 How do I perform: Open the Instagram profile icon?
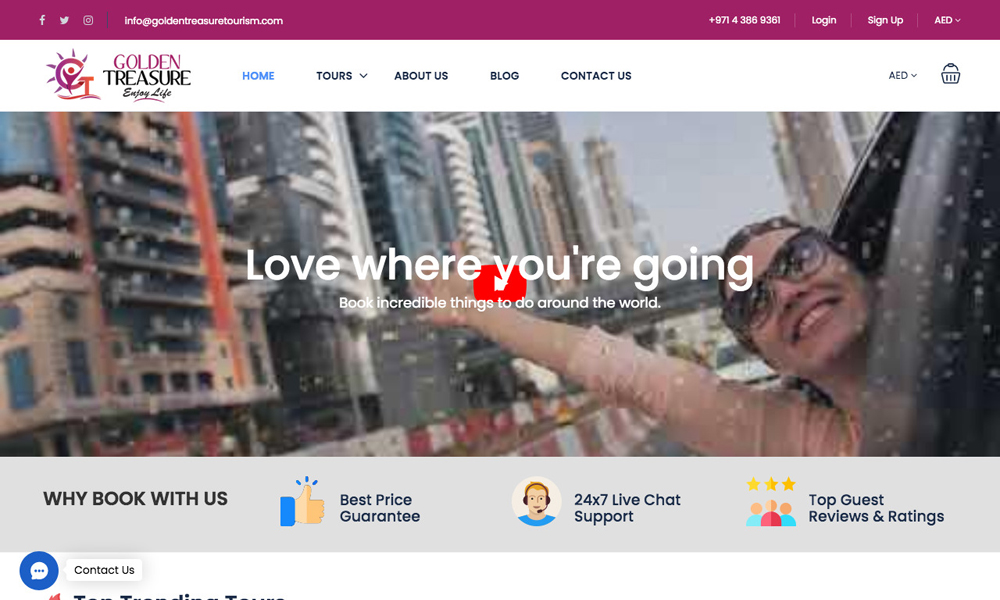(x=88, y=20)
